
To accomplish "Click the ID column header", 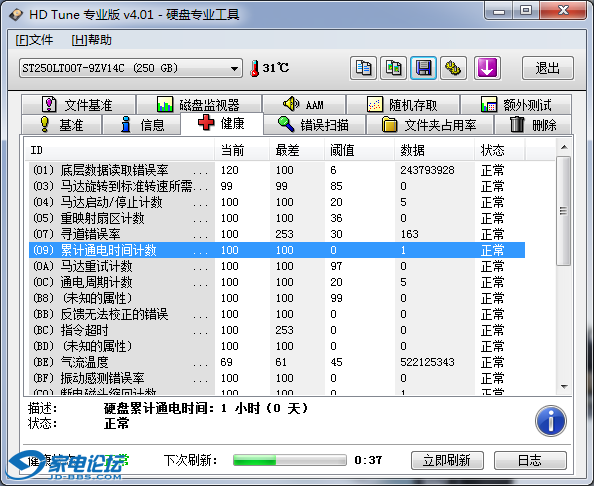I will pyautogui.click(x=119, y=150).
